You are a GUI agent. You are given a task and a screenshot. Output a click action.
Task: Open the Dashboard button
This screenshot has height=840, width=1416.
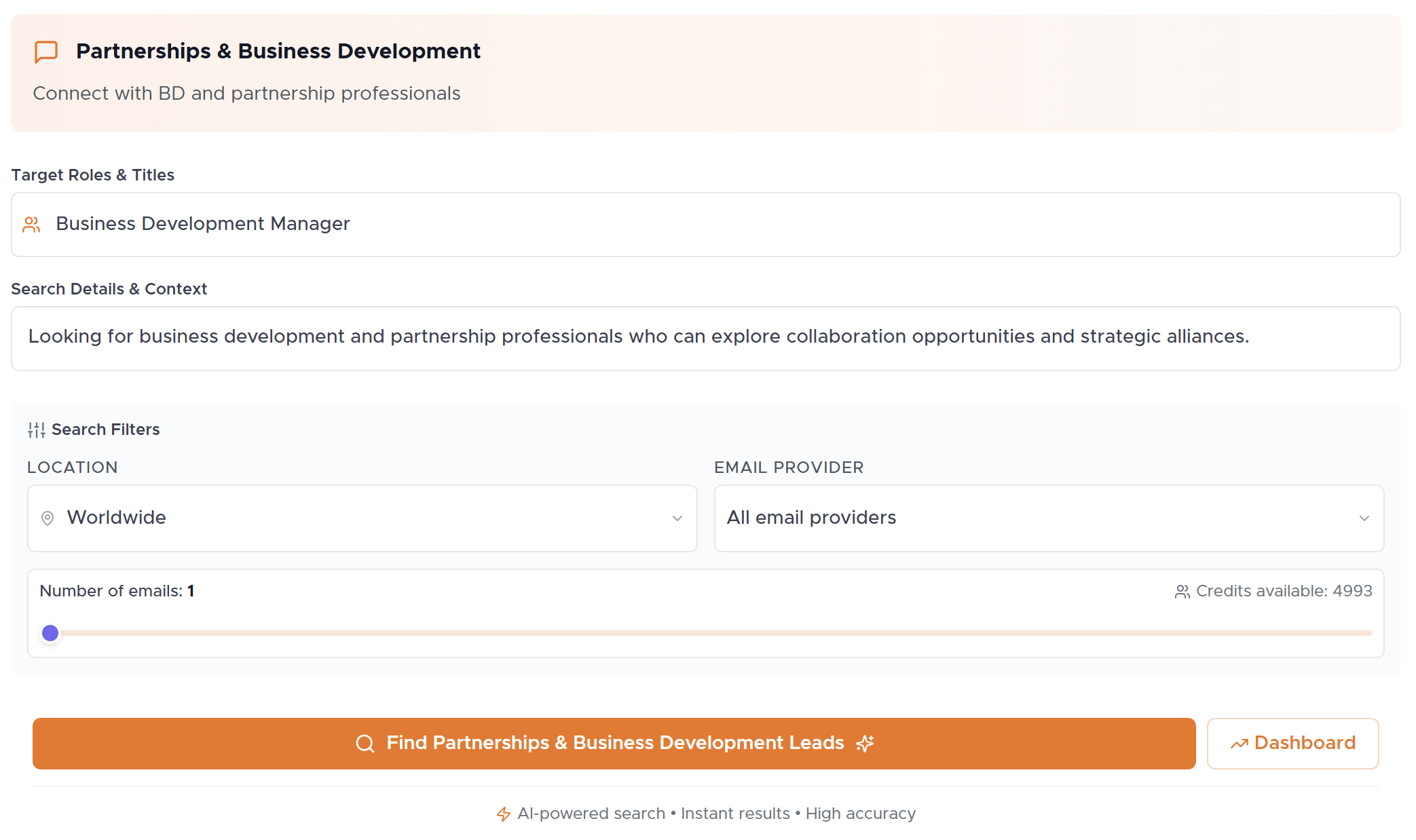(x=1292, y=744)
